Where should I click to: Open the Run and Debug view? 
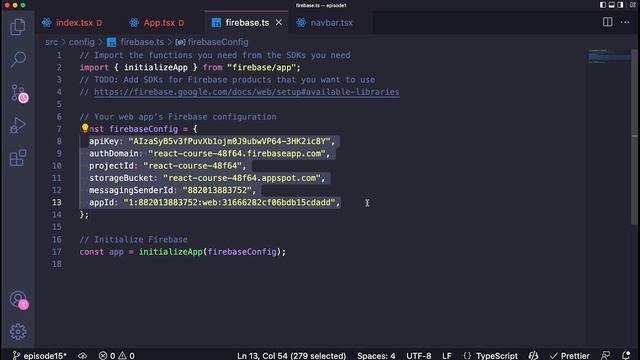pos(18,125)
